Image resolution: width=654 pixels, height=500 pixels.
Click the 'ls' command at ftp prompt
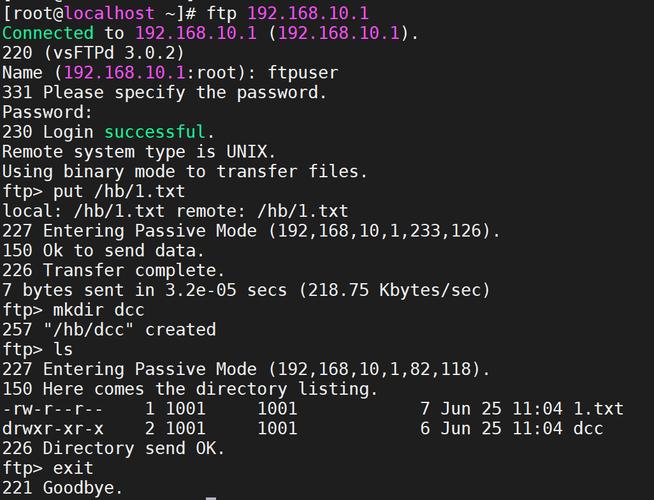[63, 349]
